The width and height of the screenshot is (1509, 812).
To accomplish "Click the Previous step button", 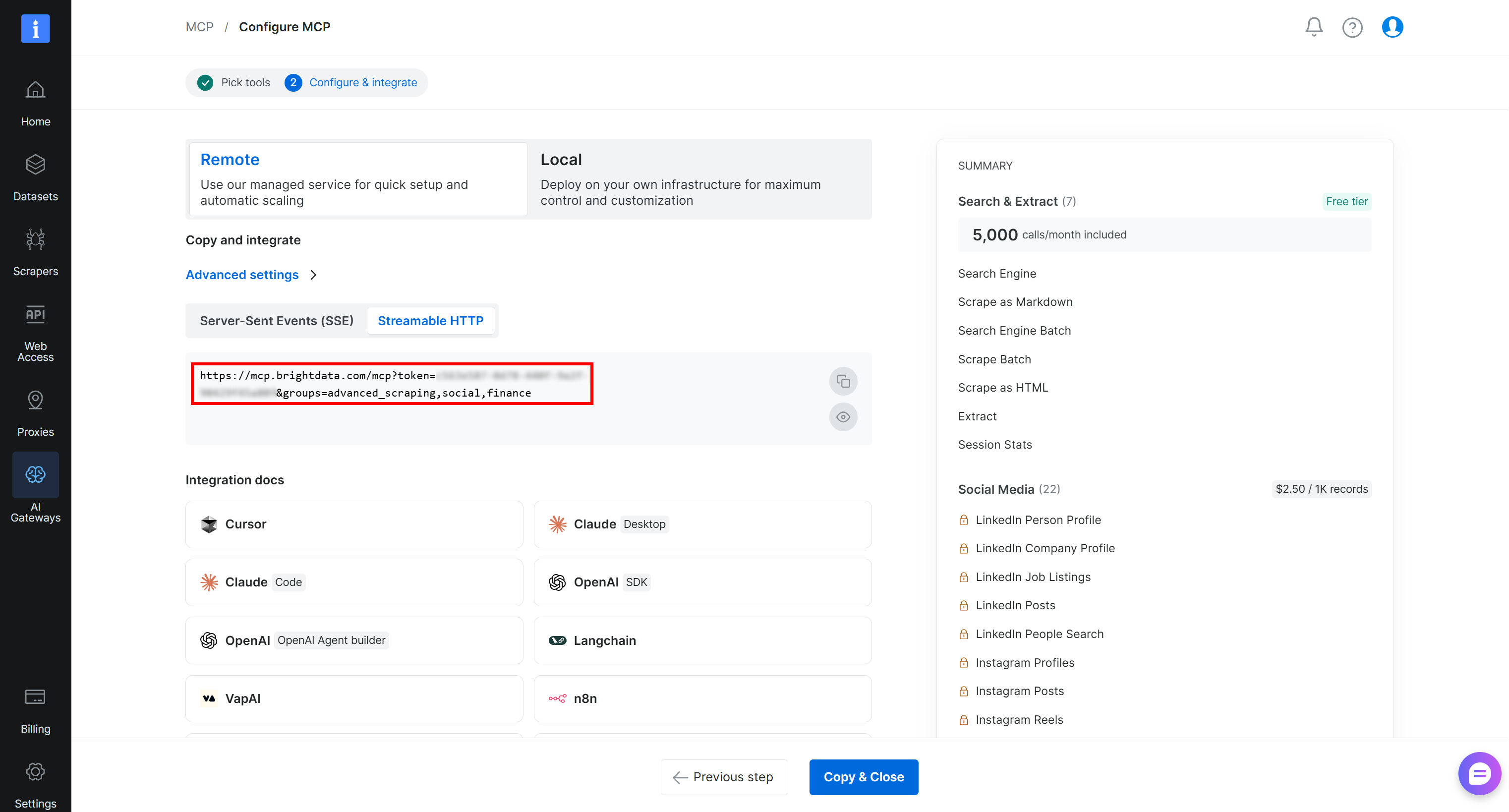I will [724, 777].
